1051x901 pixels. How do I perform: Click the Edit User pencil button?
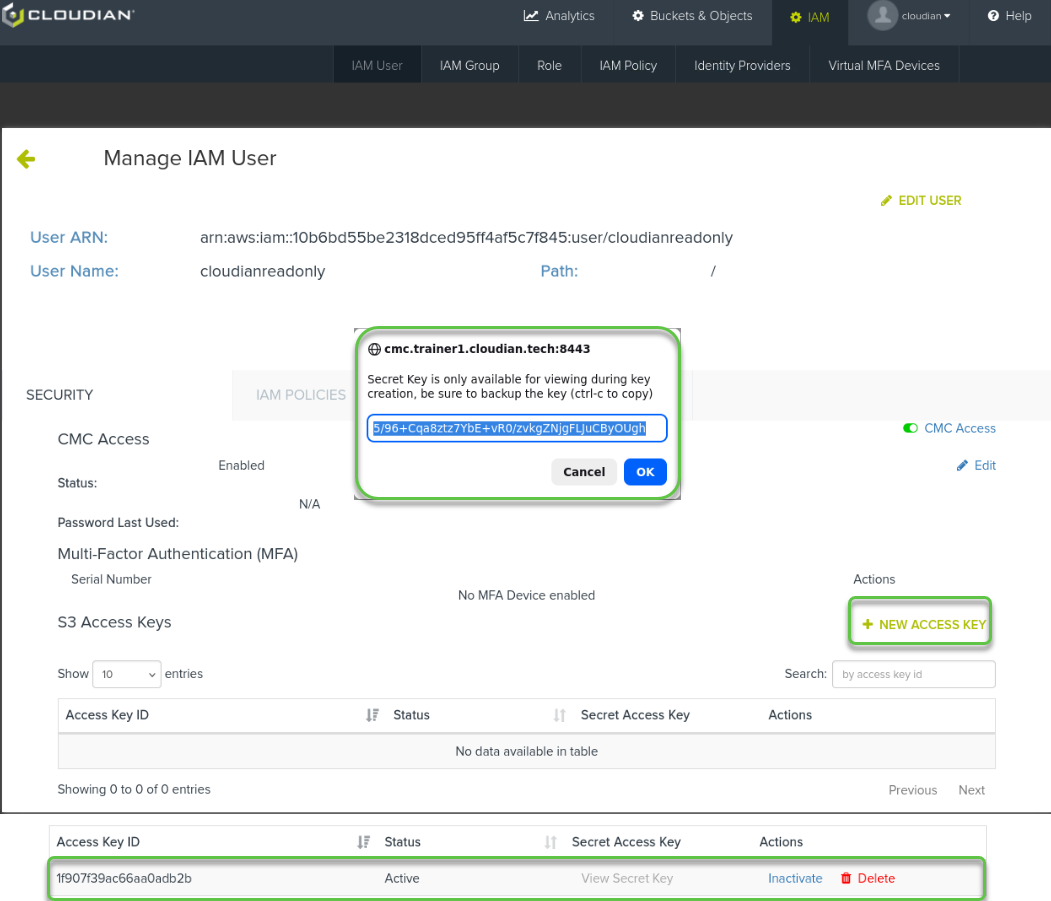point(921,201)
